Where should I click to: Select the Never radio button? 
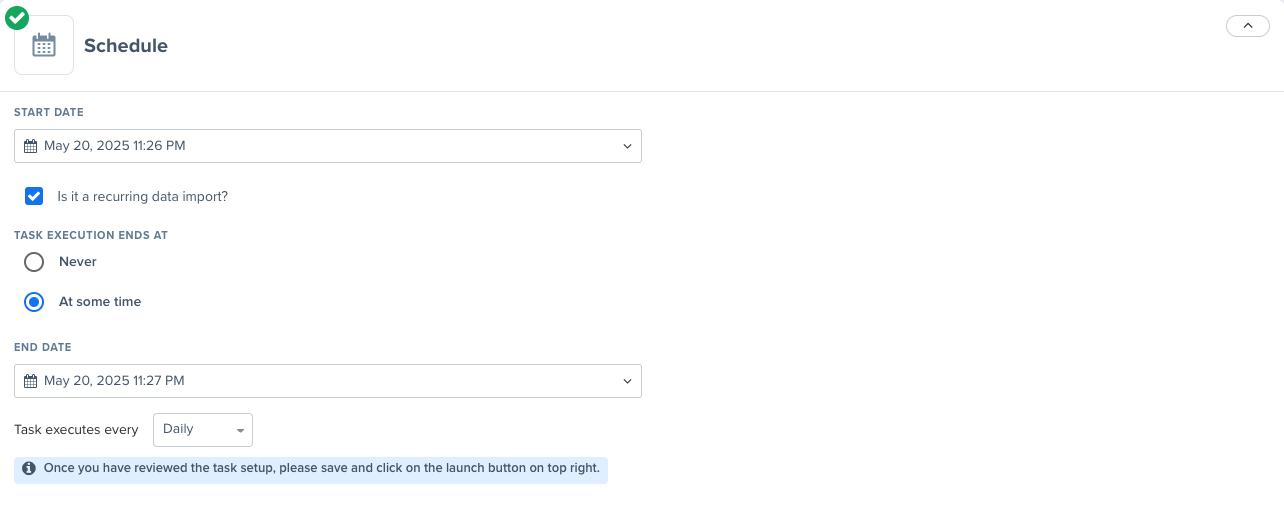coord(34,262)
